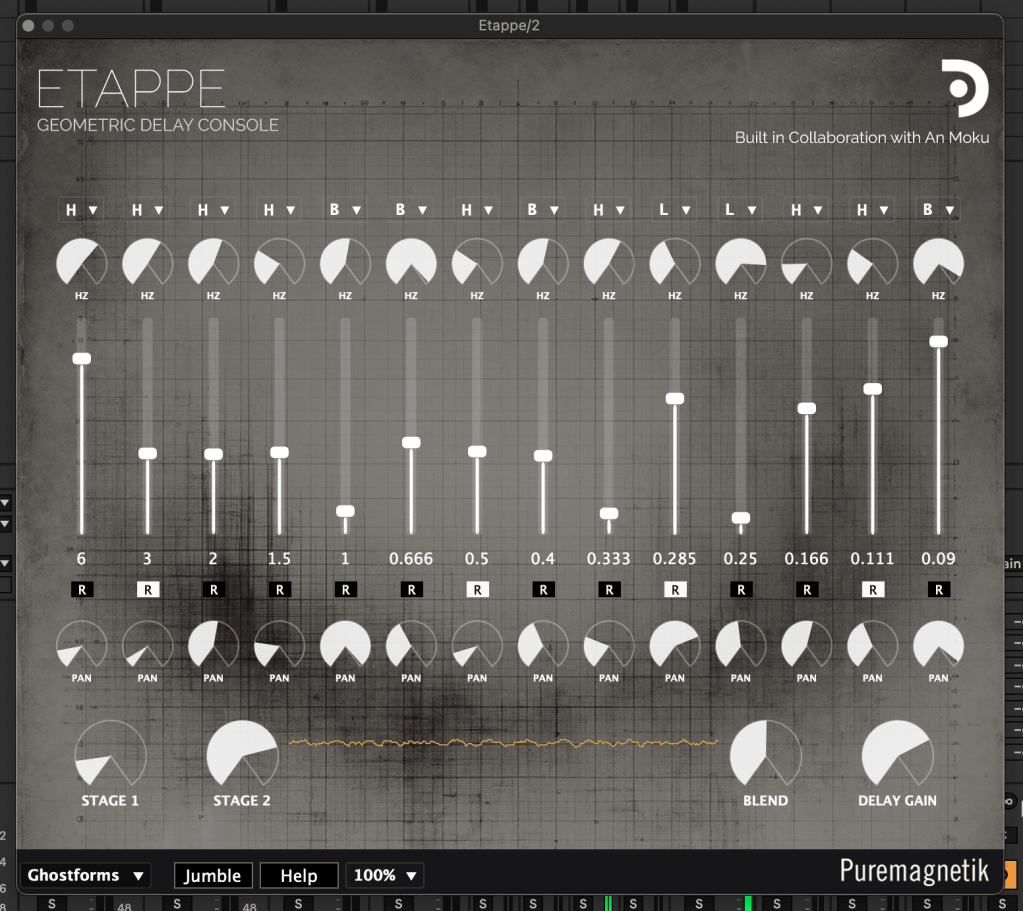This screenshot has height=911, width=1023.
Task: Click the Stage 2 knob
Action: [x=242, y=755]
